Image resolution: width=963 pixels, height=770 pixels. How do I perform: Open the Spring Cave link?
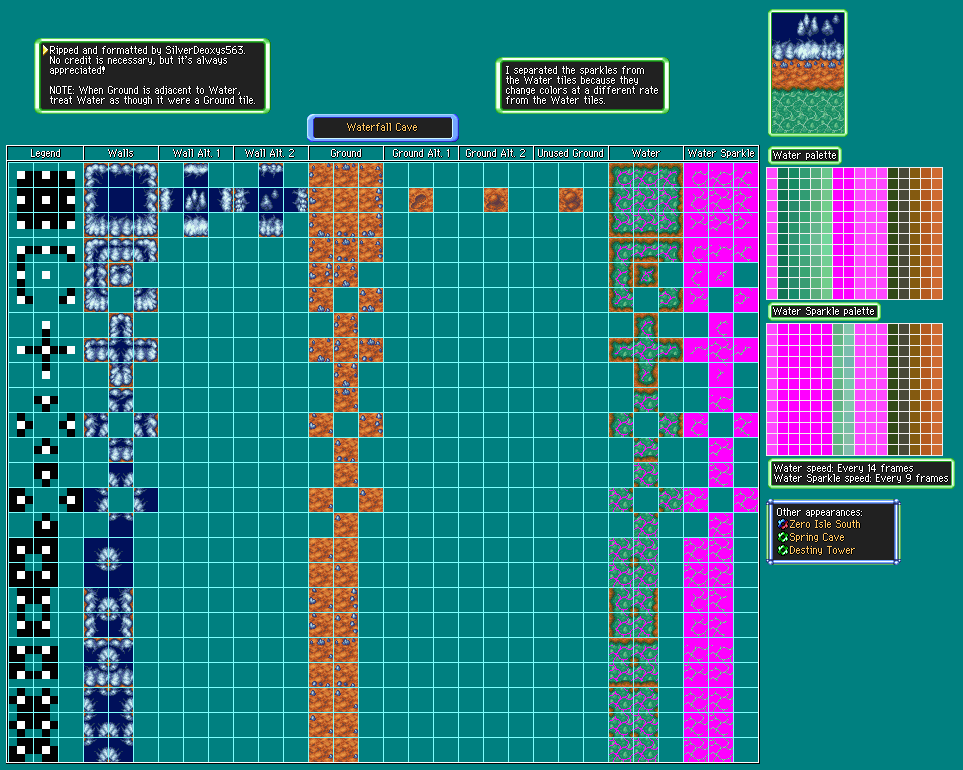(817, 537)
